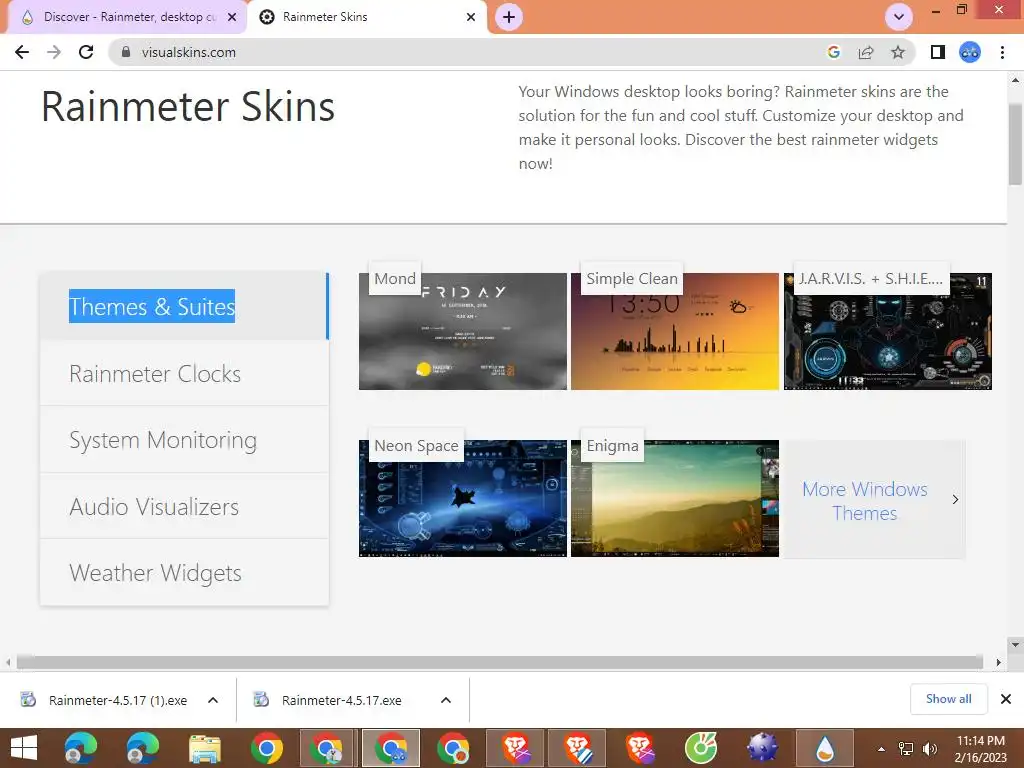The width and height of the screenshot is (1024, 768).
Task: Open the Chrome three-dot menu
Action: coord(1002,52)
